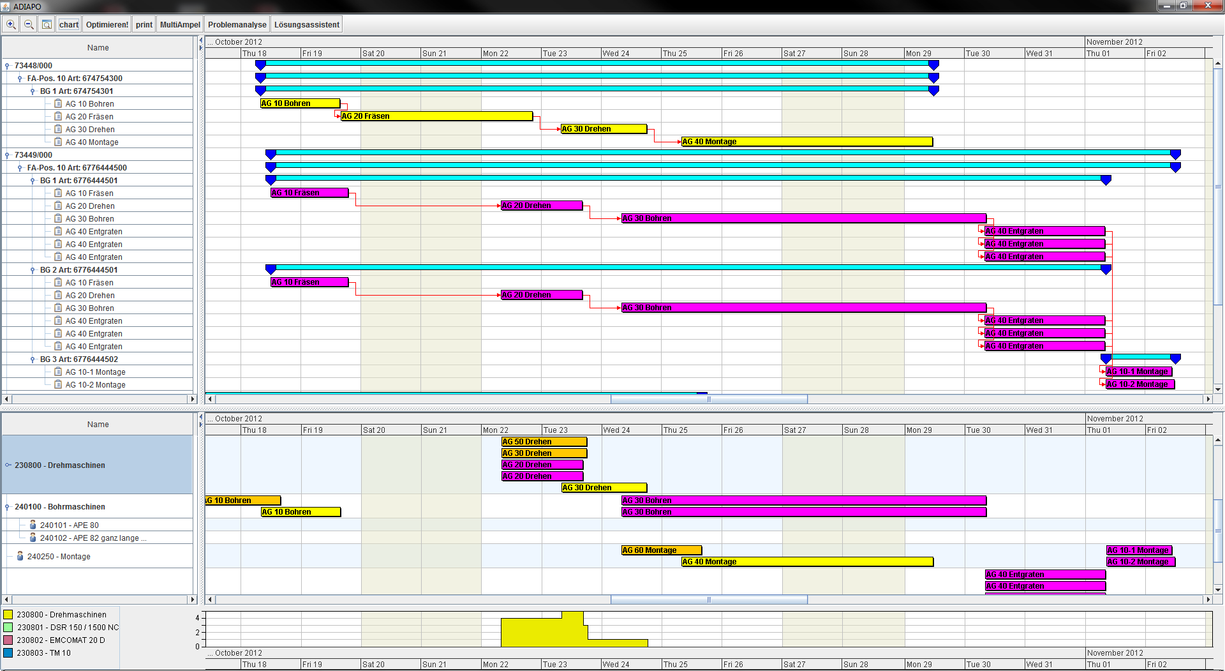This screenshot has width=1225, height=671.
Task: Click the green 230801 - DSR 150 legend swatch
Action: pyautogui.click(x=8, y=628)
